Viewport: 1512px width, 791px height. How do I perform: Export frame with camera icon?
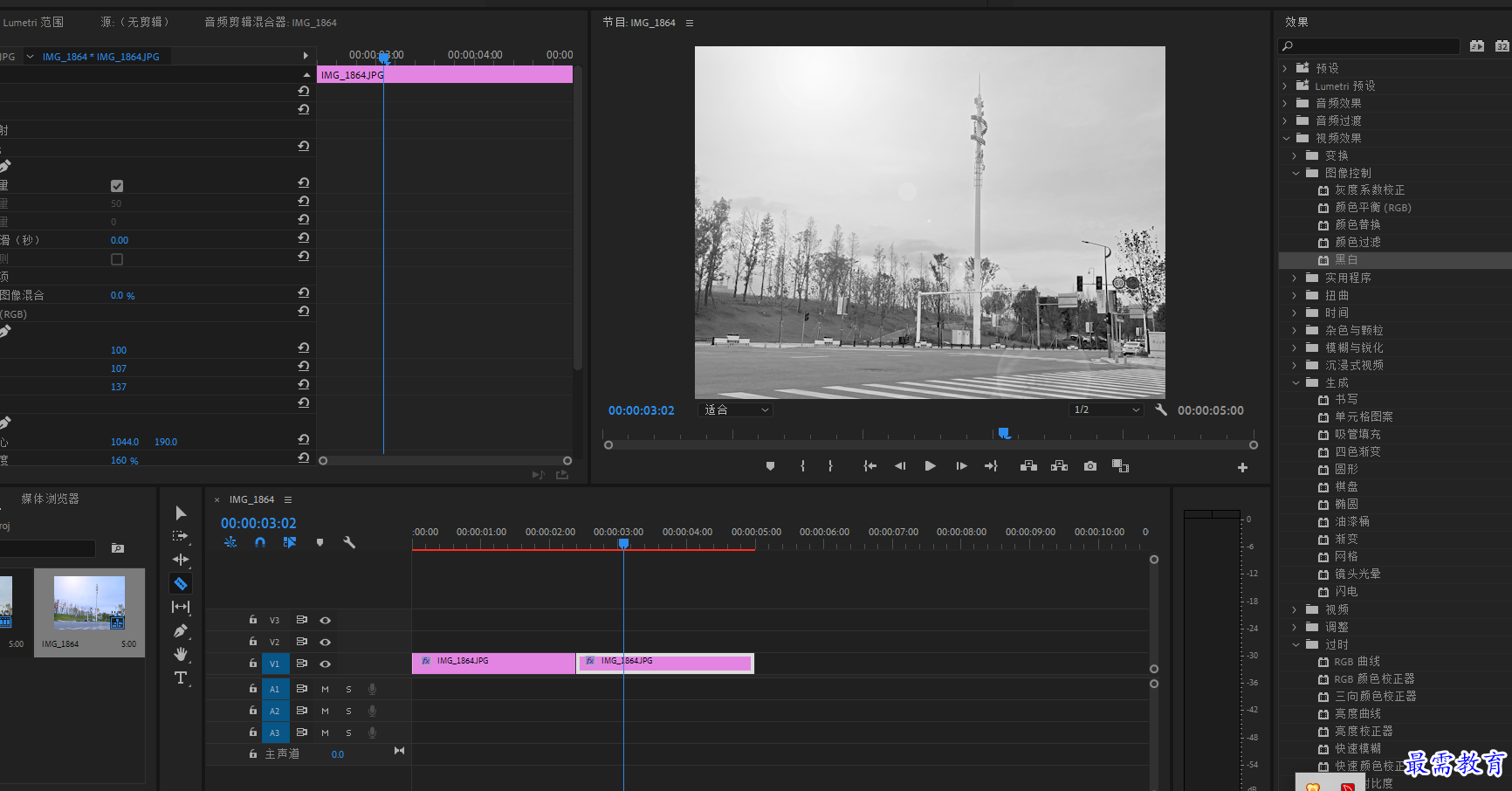tap(1090, 466)
